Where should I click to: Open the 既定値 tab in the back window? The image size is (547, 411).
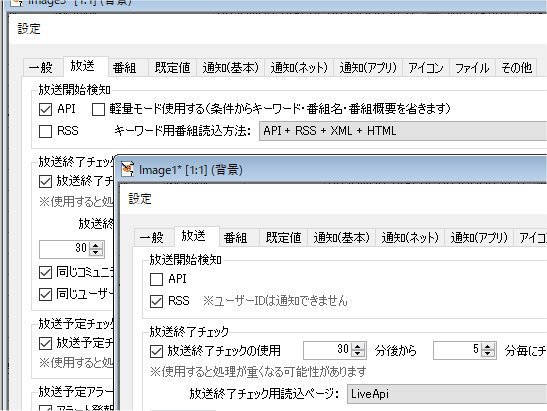172,67
